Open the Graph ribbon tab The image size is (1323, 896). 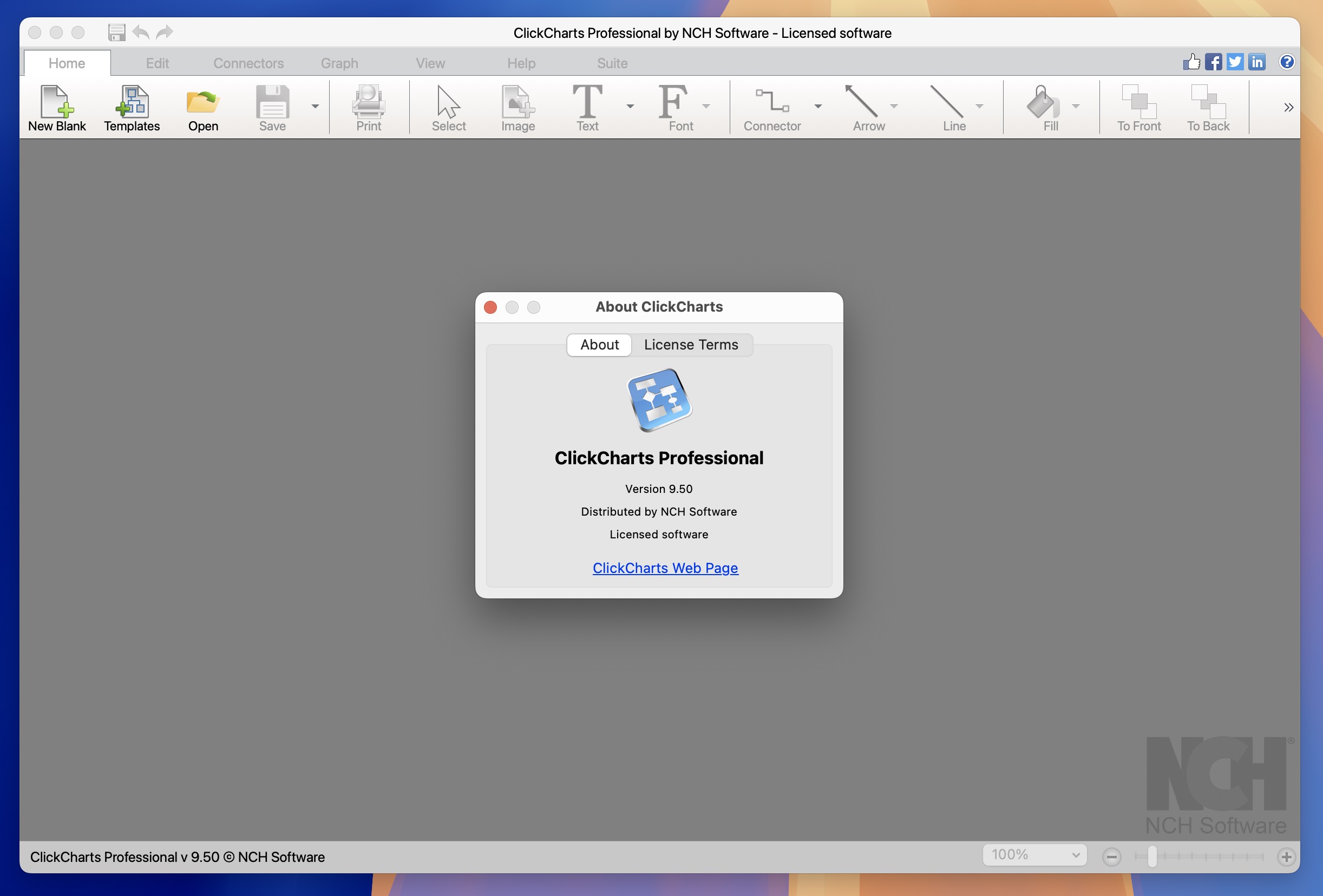click(339, 63)
